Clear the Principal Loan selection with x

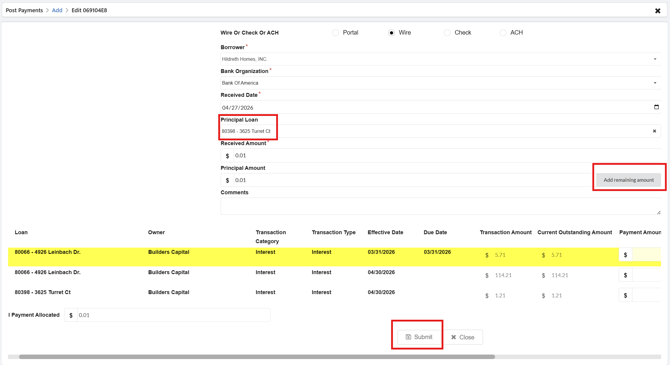(654, 131)
